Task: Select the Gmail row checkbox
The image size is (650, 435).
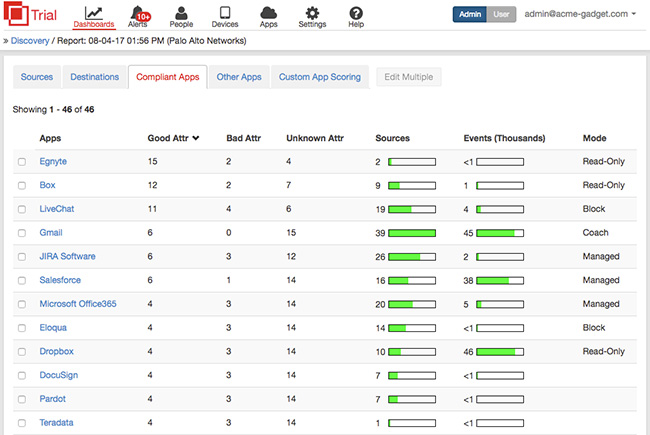Action: point(22,233)
